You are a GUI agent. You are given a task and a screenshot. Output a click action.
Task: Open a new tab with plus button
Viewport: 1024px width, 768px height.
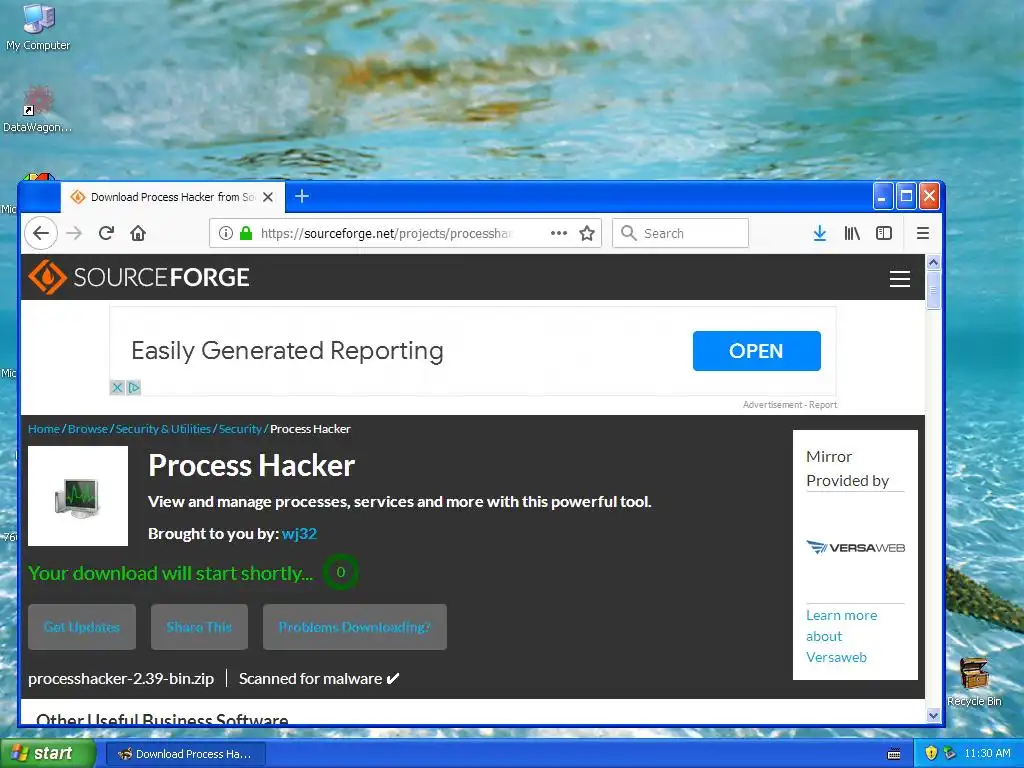(x=302, y=196)
